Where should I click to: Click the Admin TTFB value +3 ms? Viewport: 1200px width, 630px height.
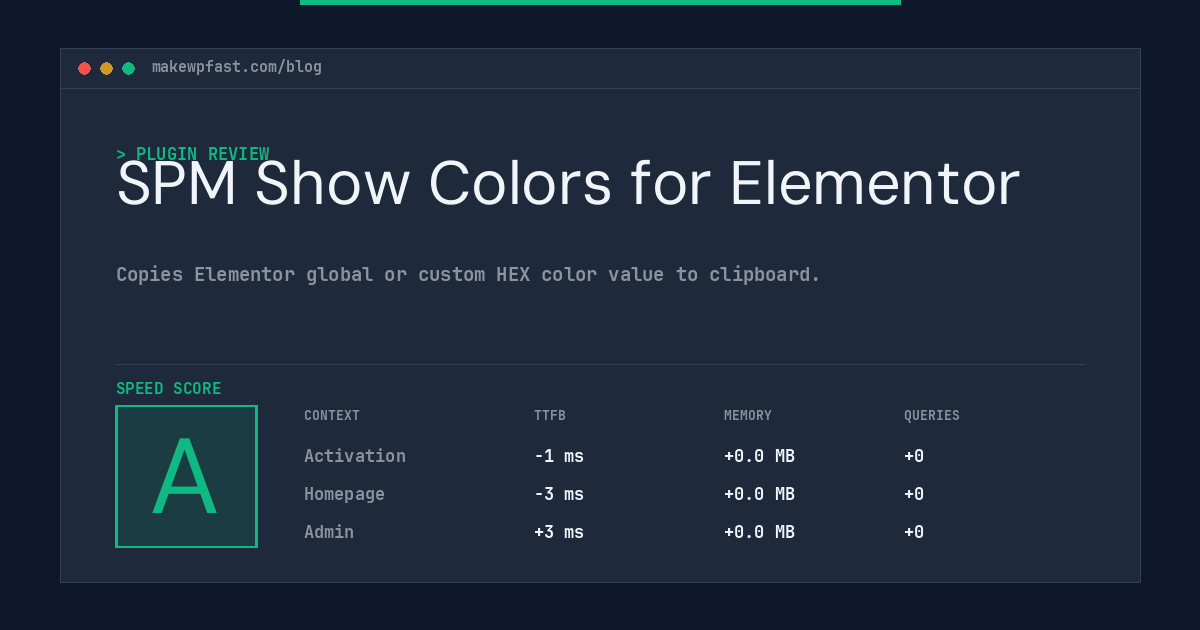(x=559, y=532)
